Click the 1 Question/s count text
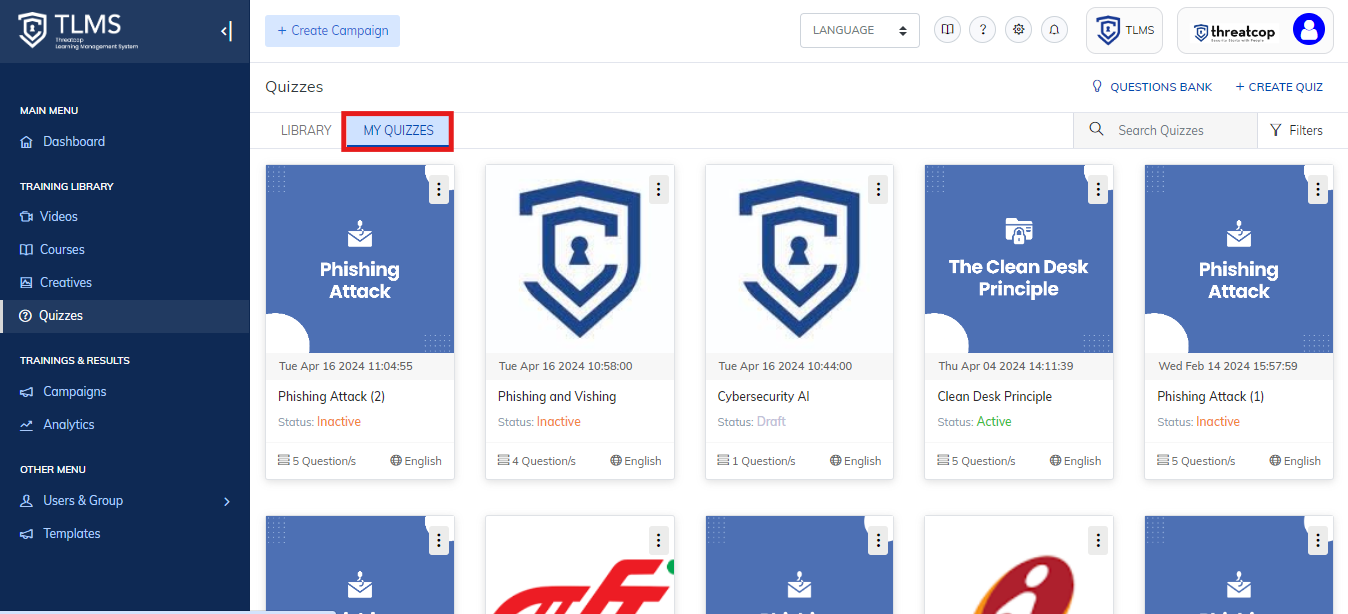The height and width of the screenshot is (614, 1348). click(763, 461)
